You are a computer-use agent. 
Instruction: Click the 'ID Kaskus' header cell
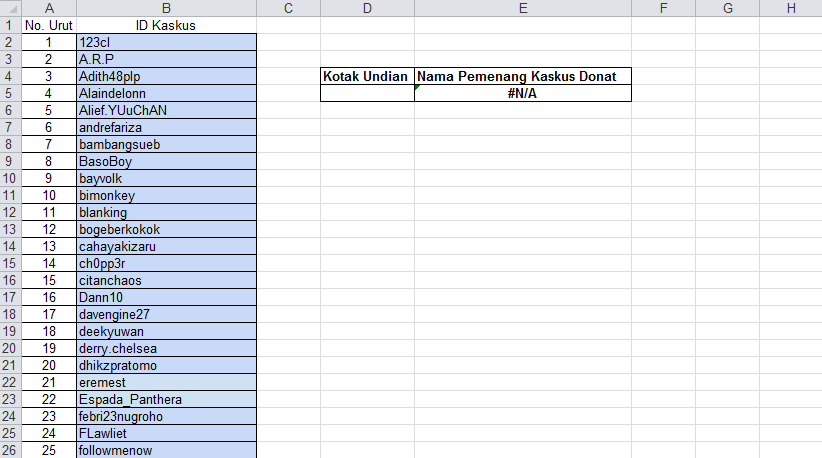[x=166, y=25]
